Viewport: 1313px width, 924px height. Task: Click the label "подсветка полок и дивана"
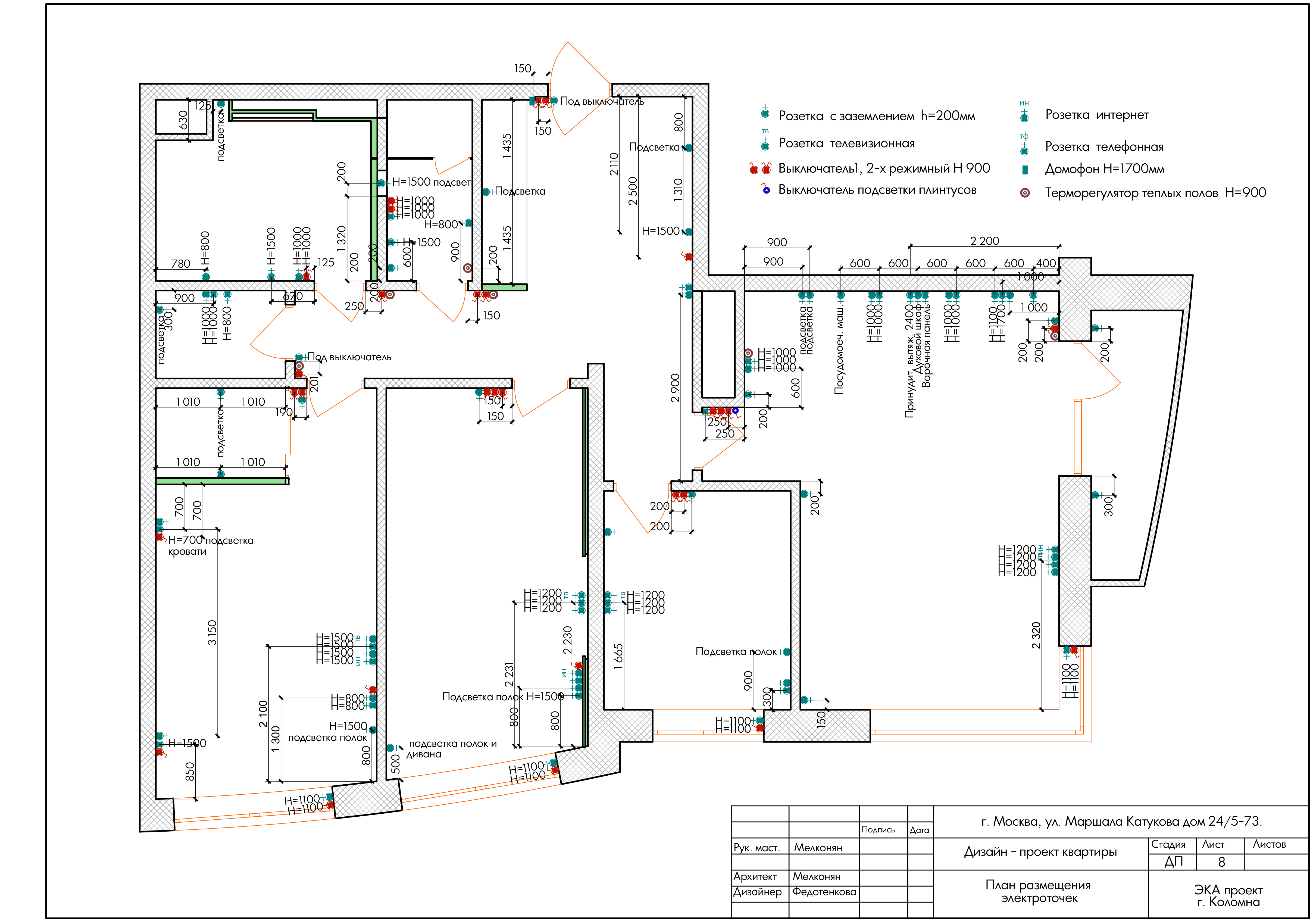coord(452,749)
